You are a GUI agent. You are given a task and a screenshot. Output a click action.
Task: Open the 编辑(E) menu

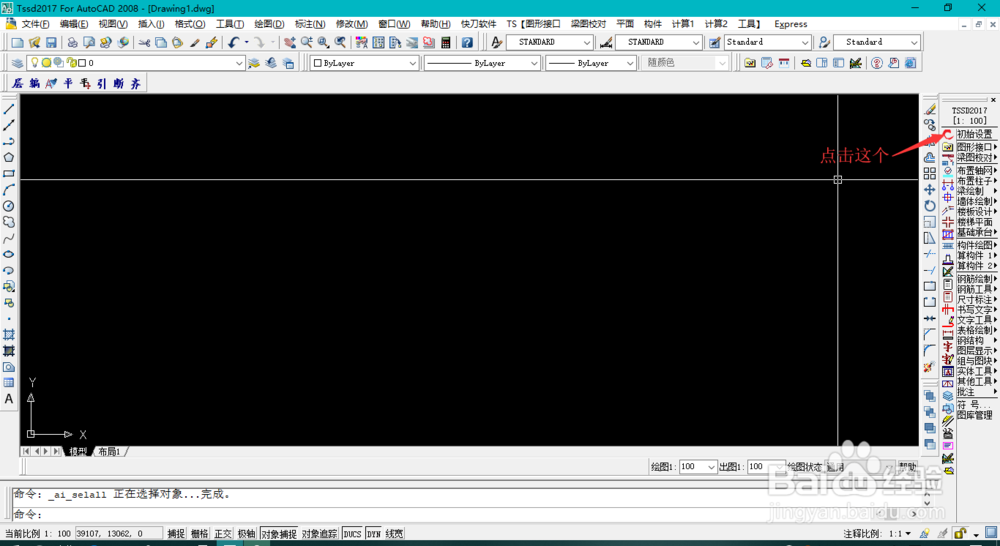74,24
